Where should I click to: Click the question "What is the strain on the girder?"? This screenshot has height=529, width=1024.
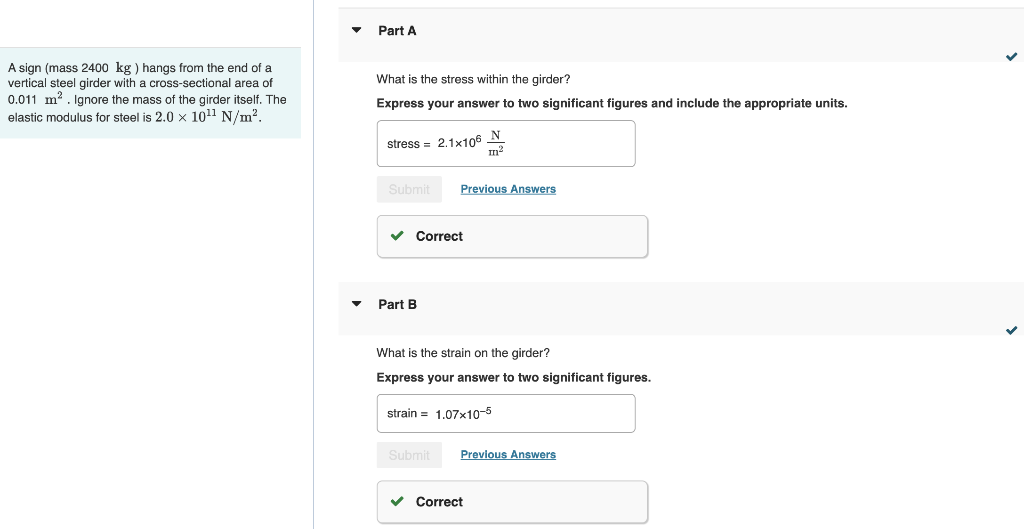(x=463, y=353)
